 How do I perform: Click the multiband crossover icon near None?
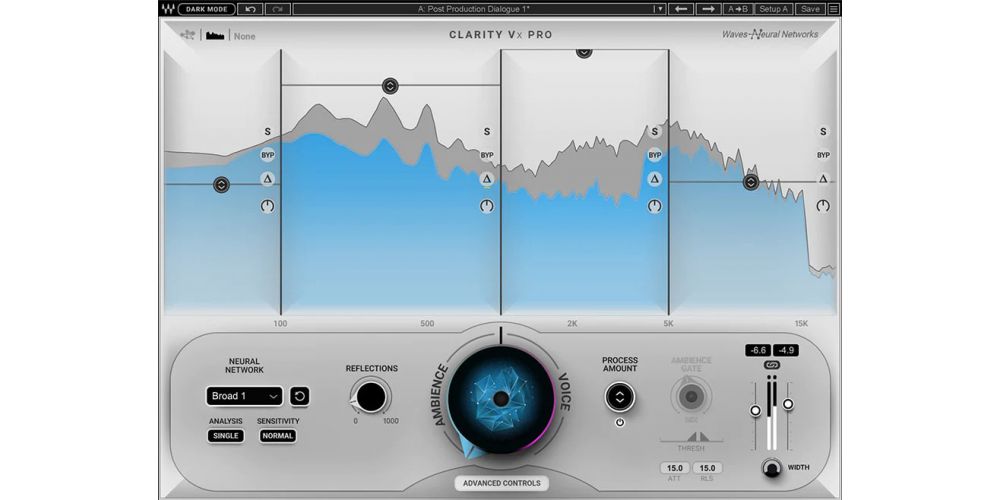188,35
